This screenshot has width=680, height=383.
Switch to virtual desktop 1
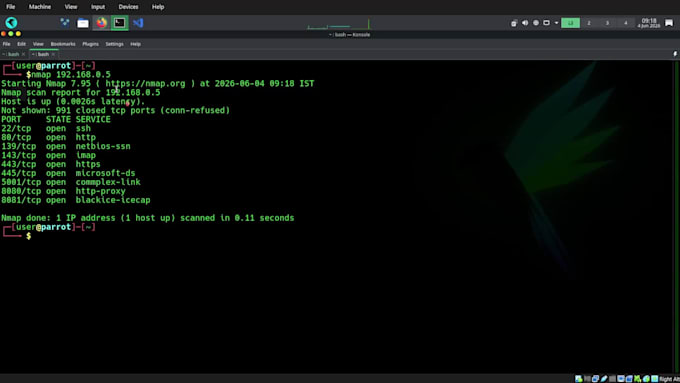pos(570,23)
